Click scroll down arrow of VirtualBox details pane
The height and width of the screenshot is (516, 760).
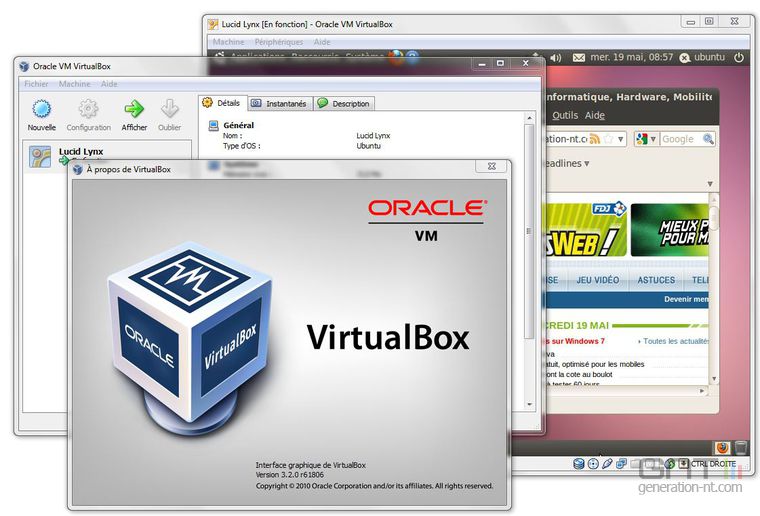pos(529,404)
